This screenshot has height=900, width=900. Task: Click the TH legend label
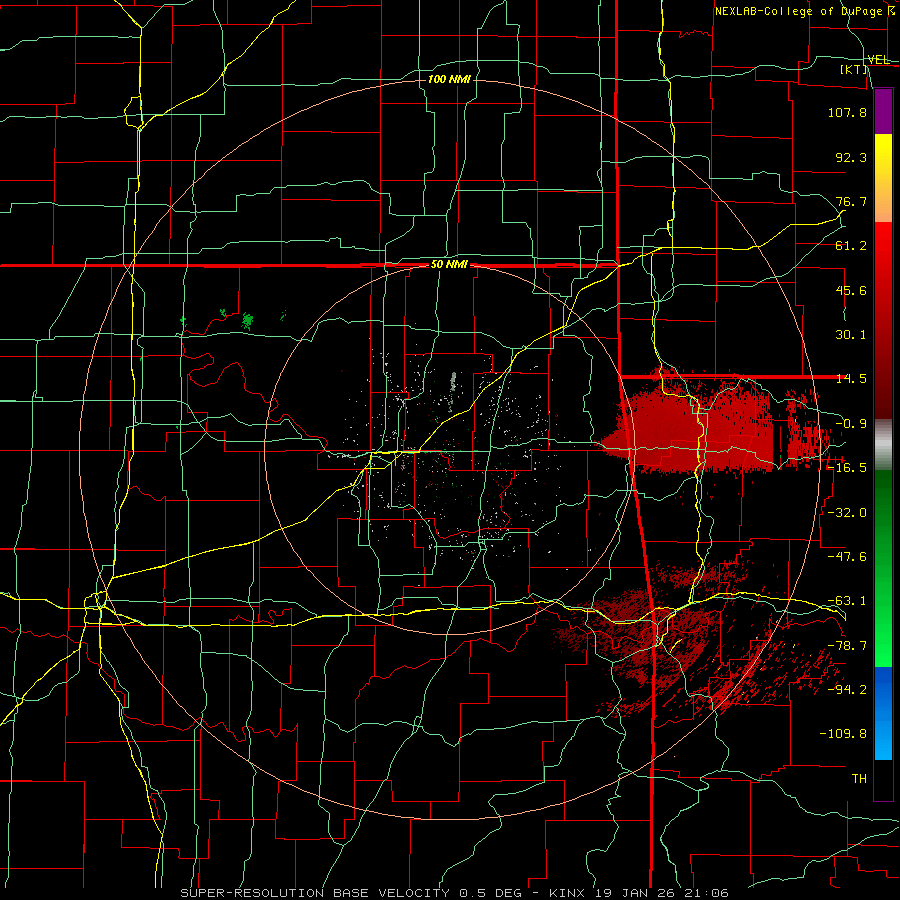[859, 779]
